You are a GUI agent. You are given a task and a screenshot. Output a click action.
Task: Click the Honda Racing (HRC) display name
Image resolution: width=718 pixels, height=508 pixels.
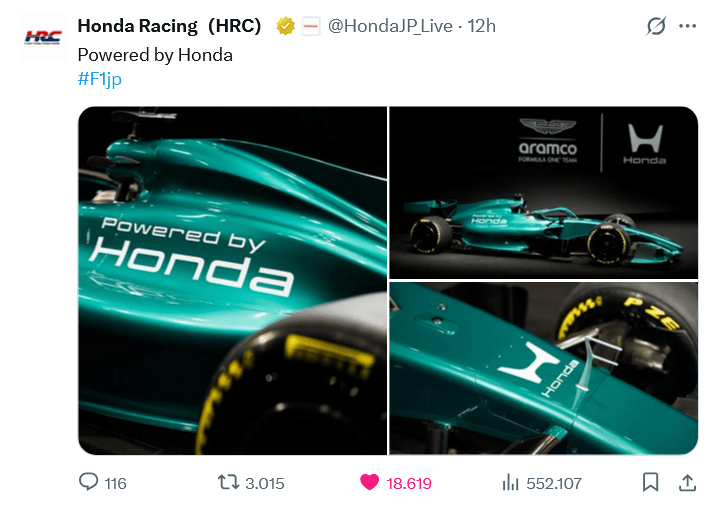pyautogui.click(x=169, y=26)
